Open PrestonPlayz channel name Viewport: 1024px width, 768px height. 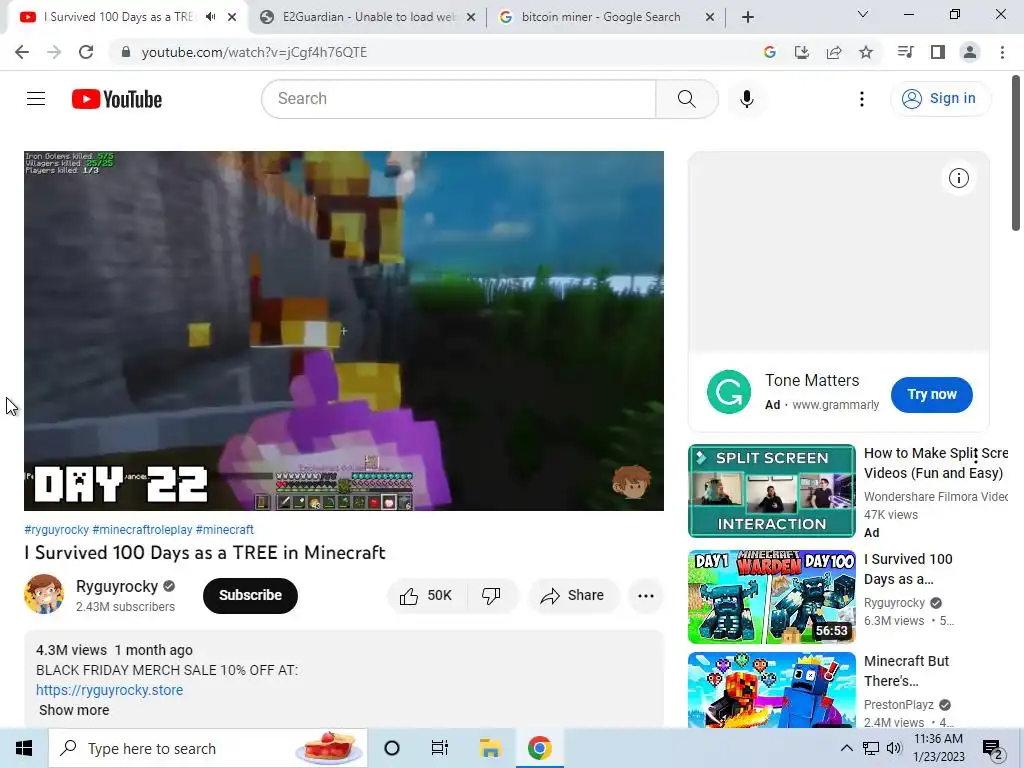[x=899, y=705]
